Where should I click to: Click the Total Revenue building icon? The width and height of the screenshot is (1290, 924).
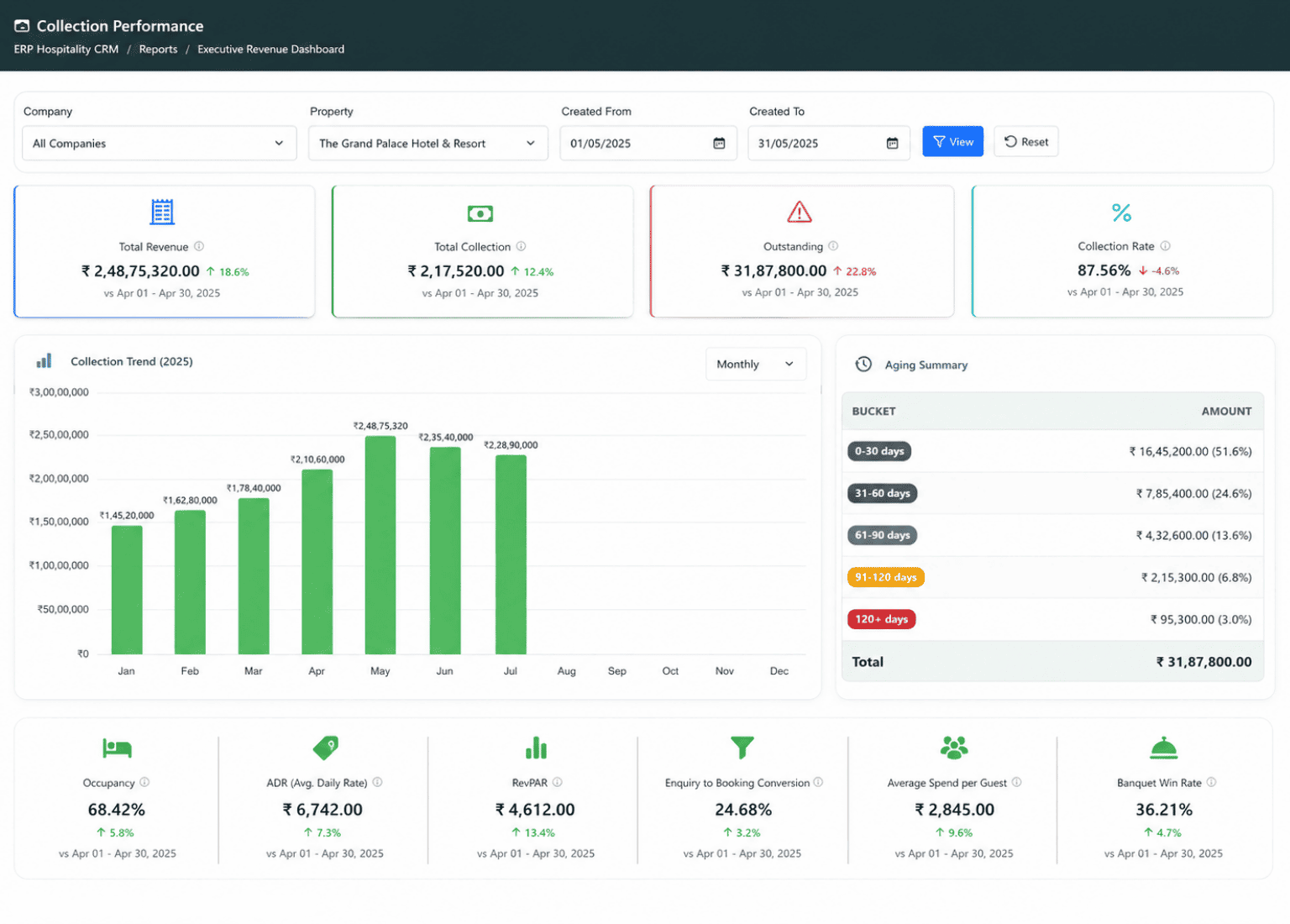pyautogui.click(x=162, y=212)
